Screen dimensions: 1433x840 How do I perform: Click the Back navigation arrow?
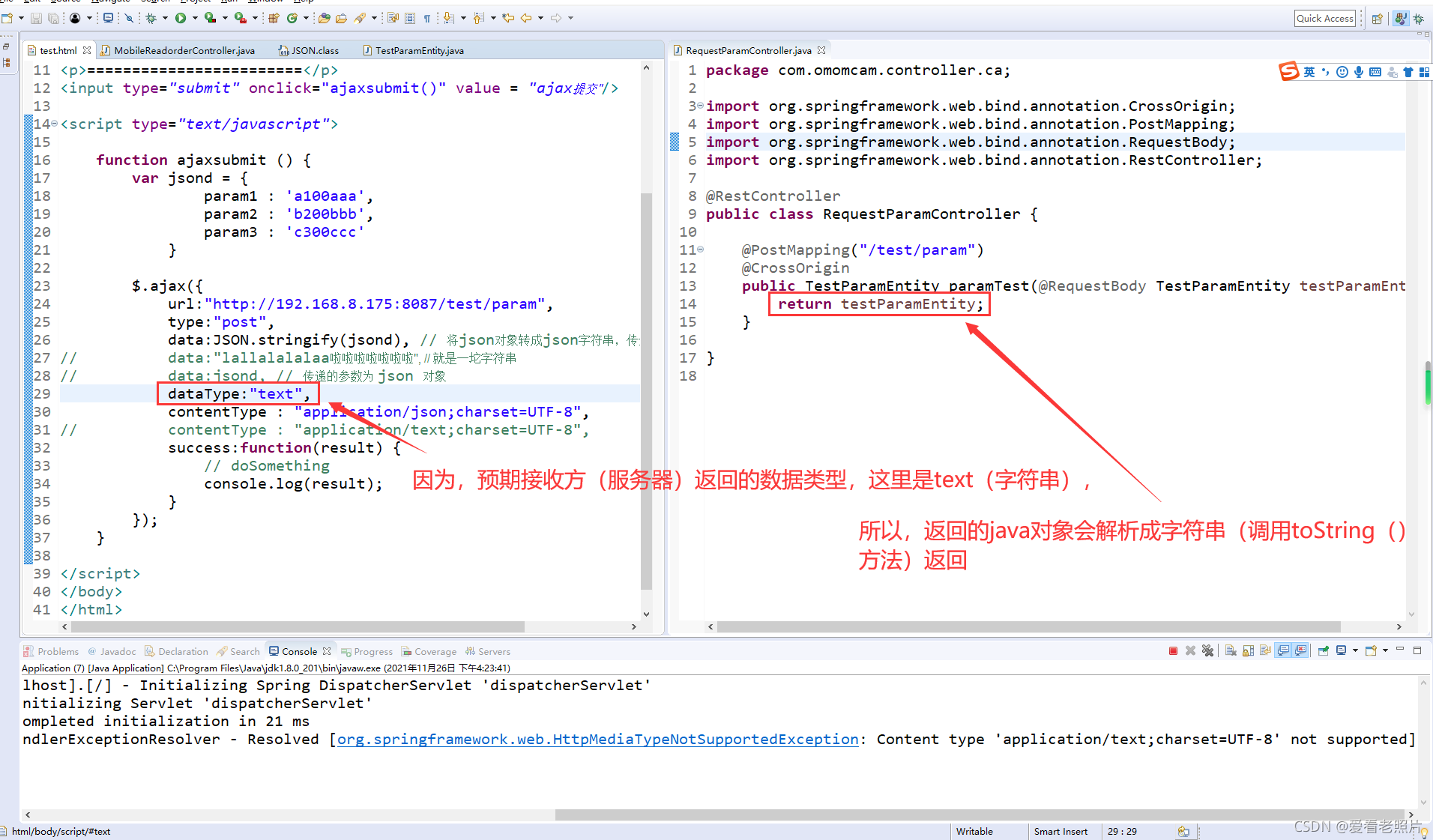tap(525, 18)
